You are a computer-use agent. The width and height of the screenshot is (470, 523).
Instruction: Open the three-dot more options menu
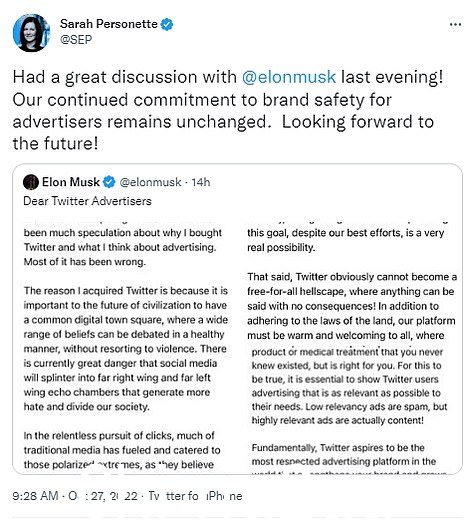click(455, 24)
